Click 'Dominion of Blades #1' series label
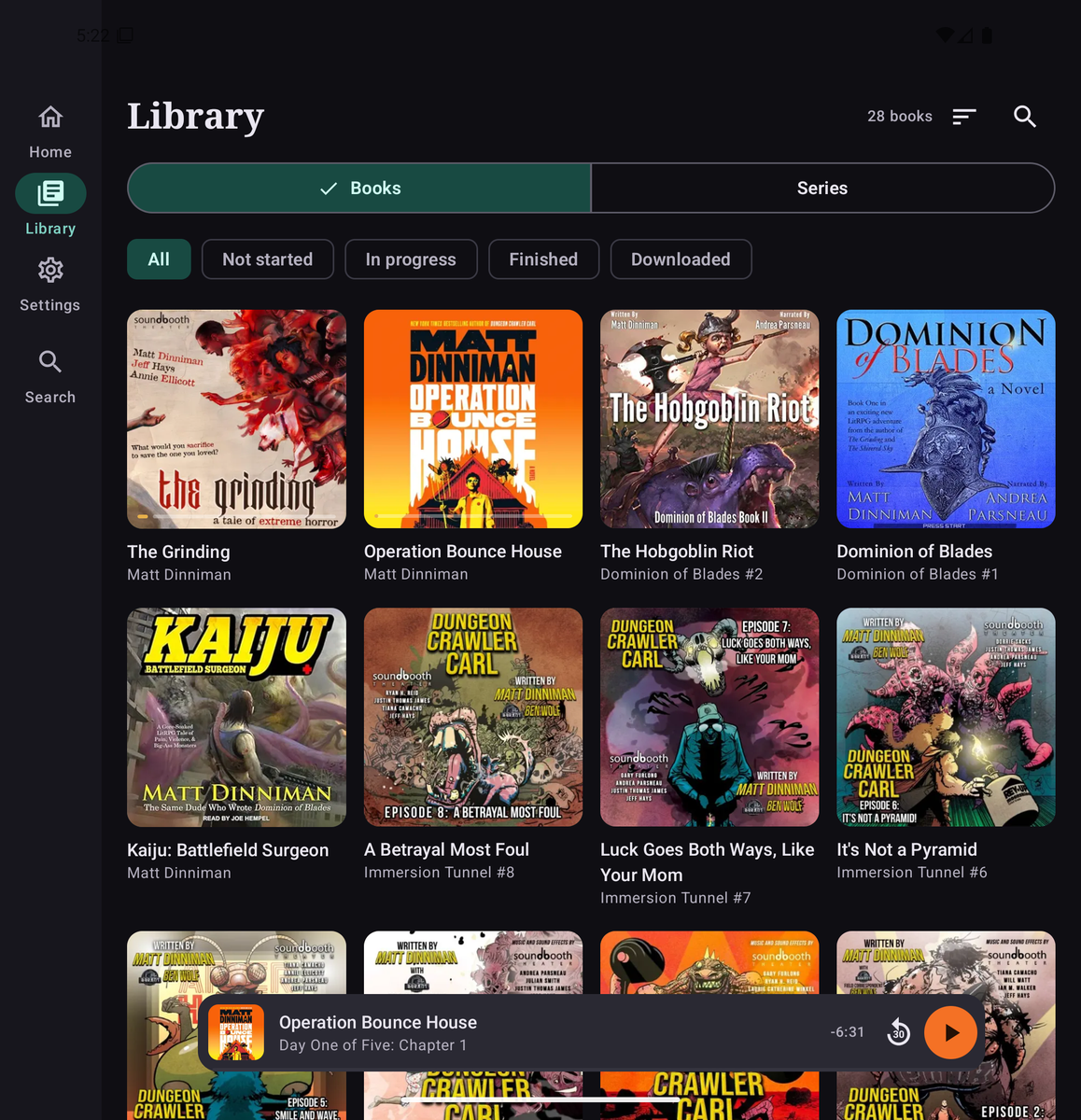 pyautogui.click(x=918, y=575)
